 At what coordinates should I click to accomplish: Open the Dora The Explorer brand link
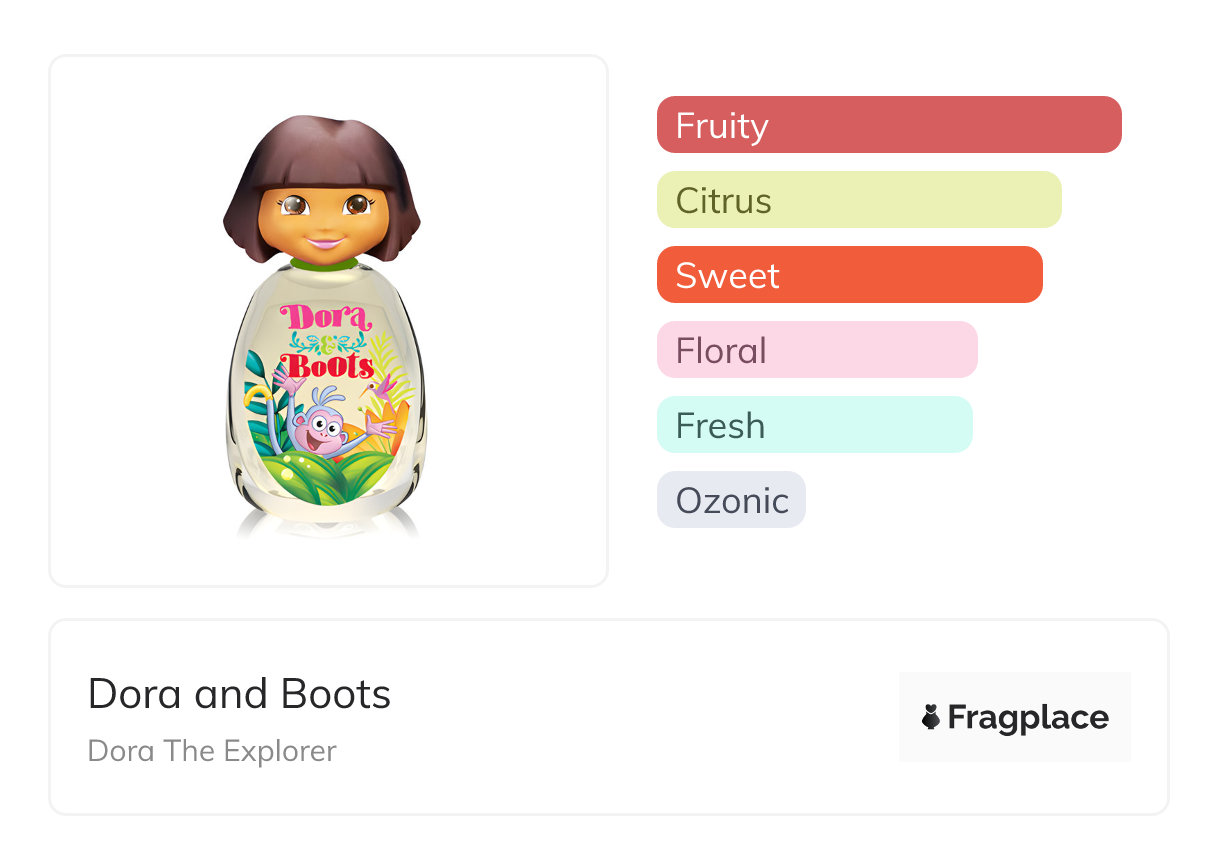pyautogui.click(x=212, y=751)
